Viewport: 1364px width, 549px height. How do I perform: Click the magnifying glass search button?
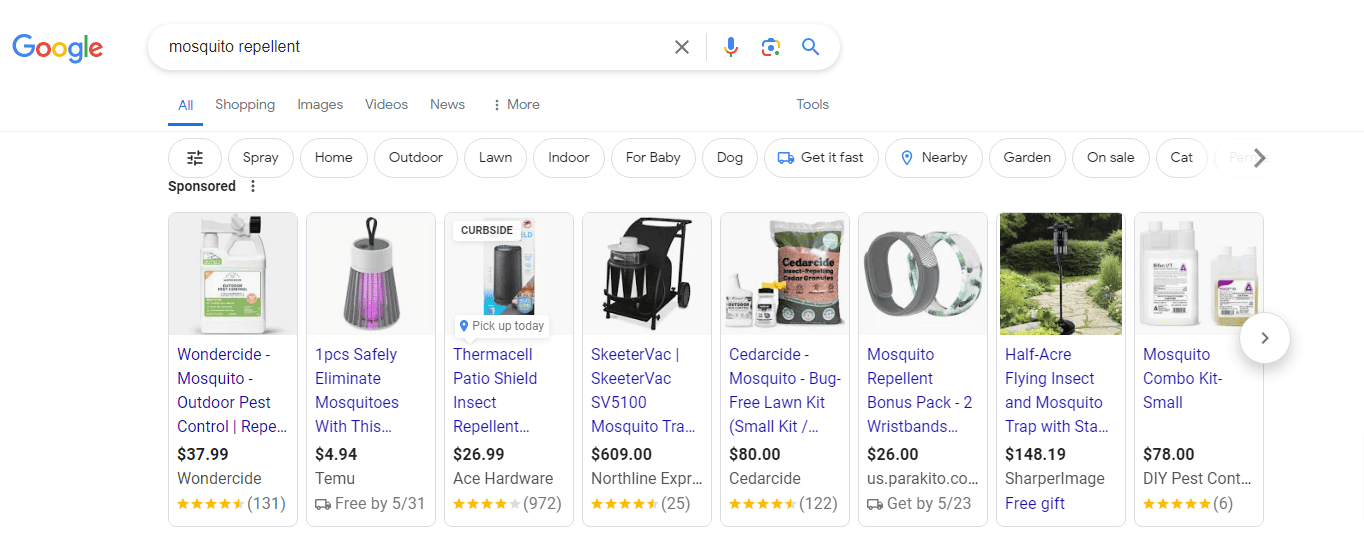coord(810,47)
